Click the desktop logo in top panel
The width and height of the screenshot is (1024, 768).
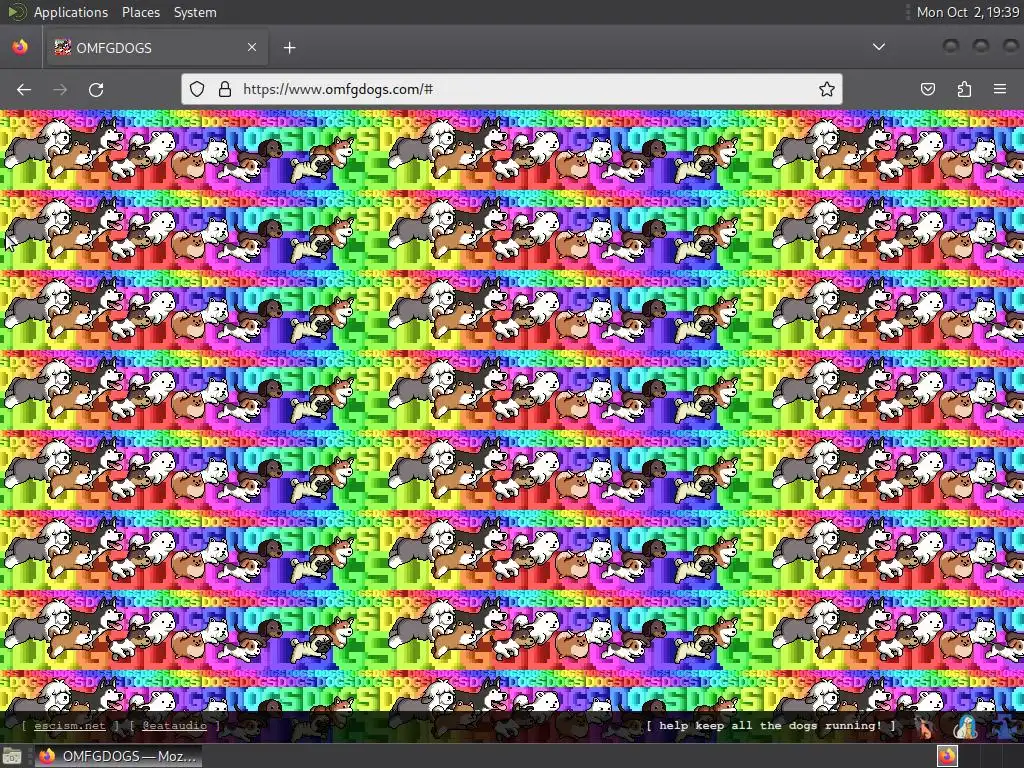point(16,12)
